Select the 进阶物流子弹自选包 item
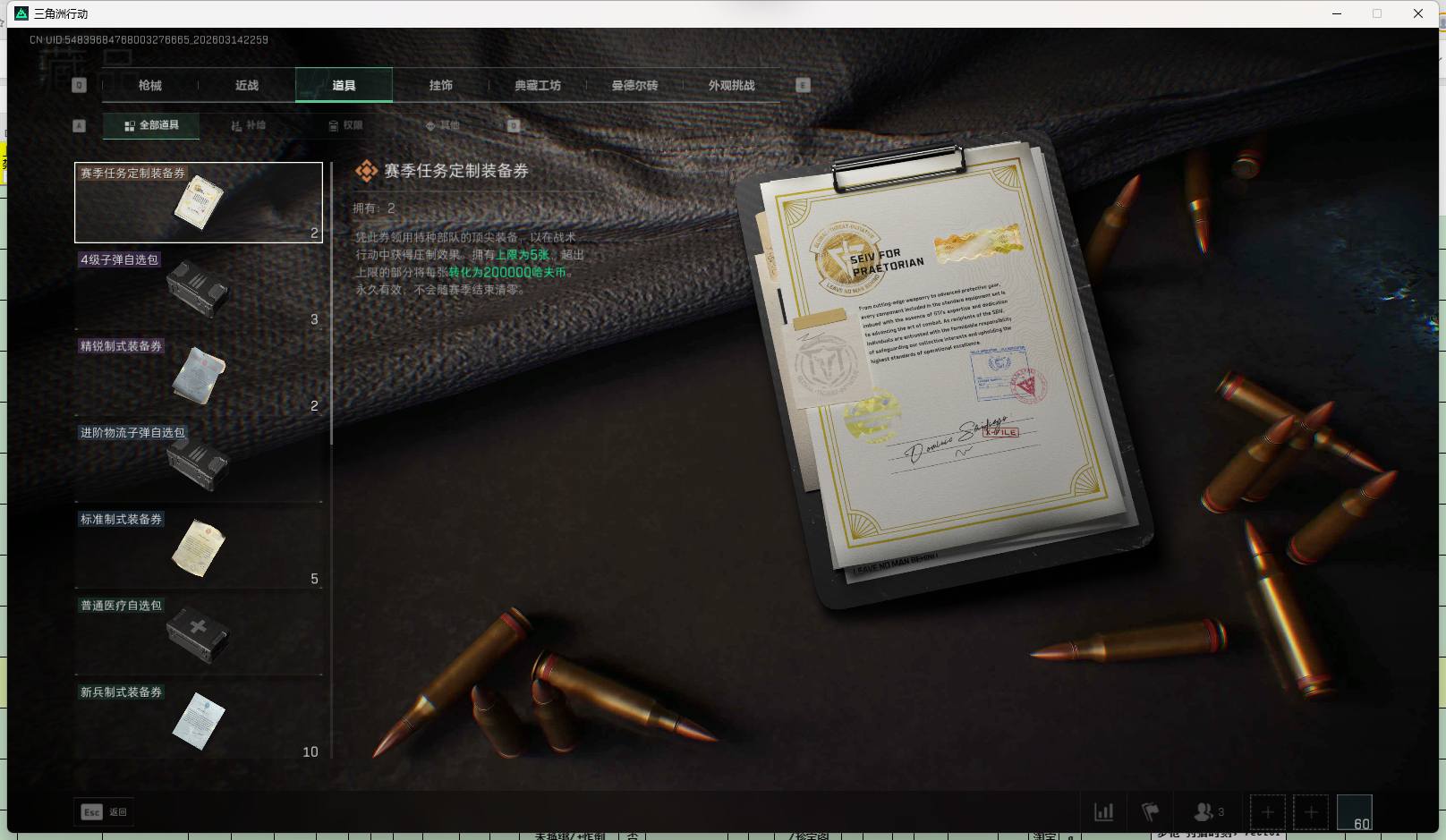This screenshot has height=840, width=1446. [x=199, y=462]
